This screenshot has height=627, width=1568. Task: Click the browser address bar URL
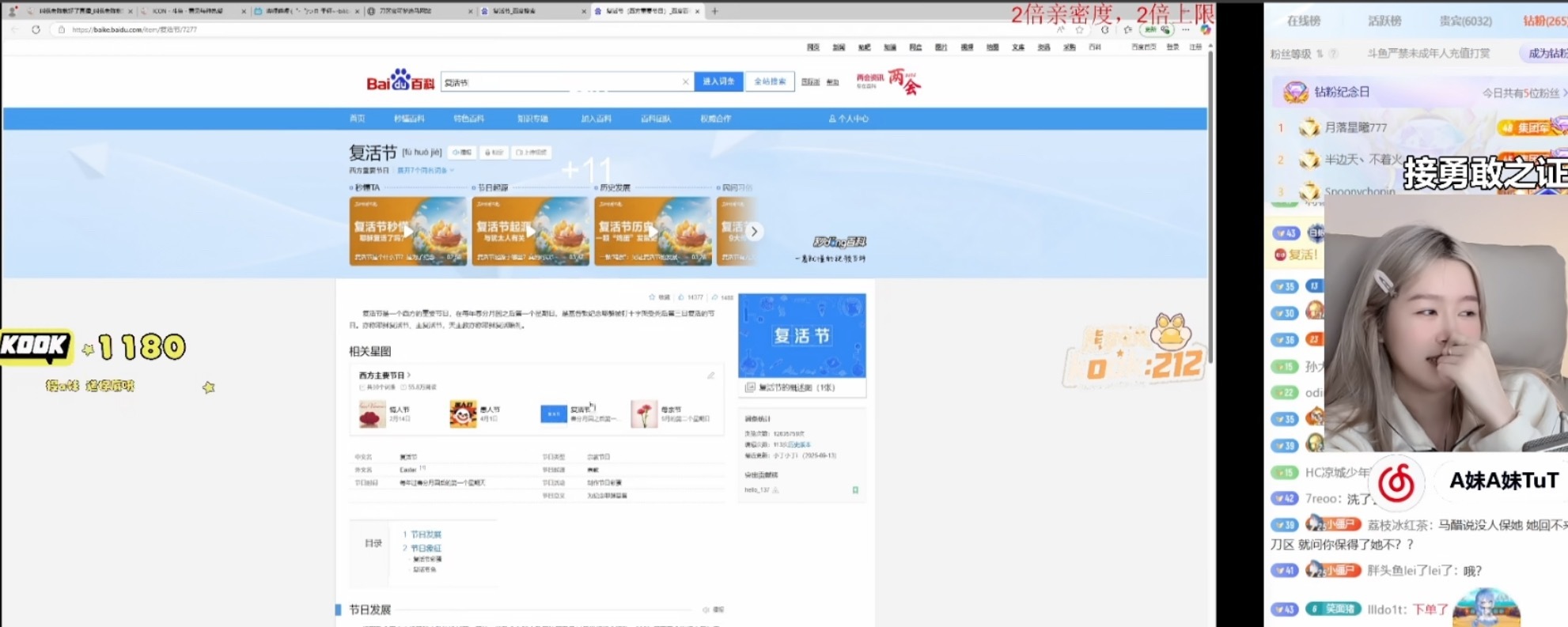[x=134, y=30]
